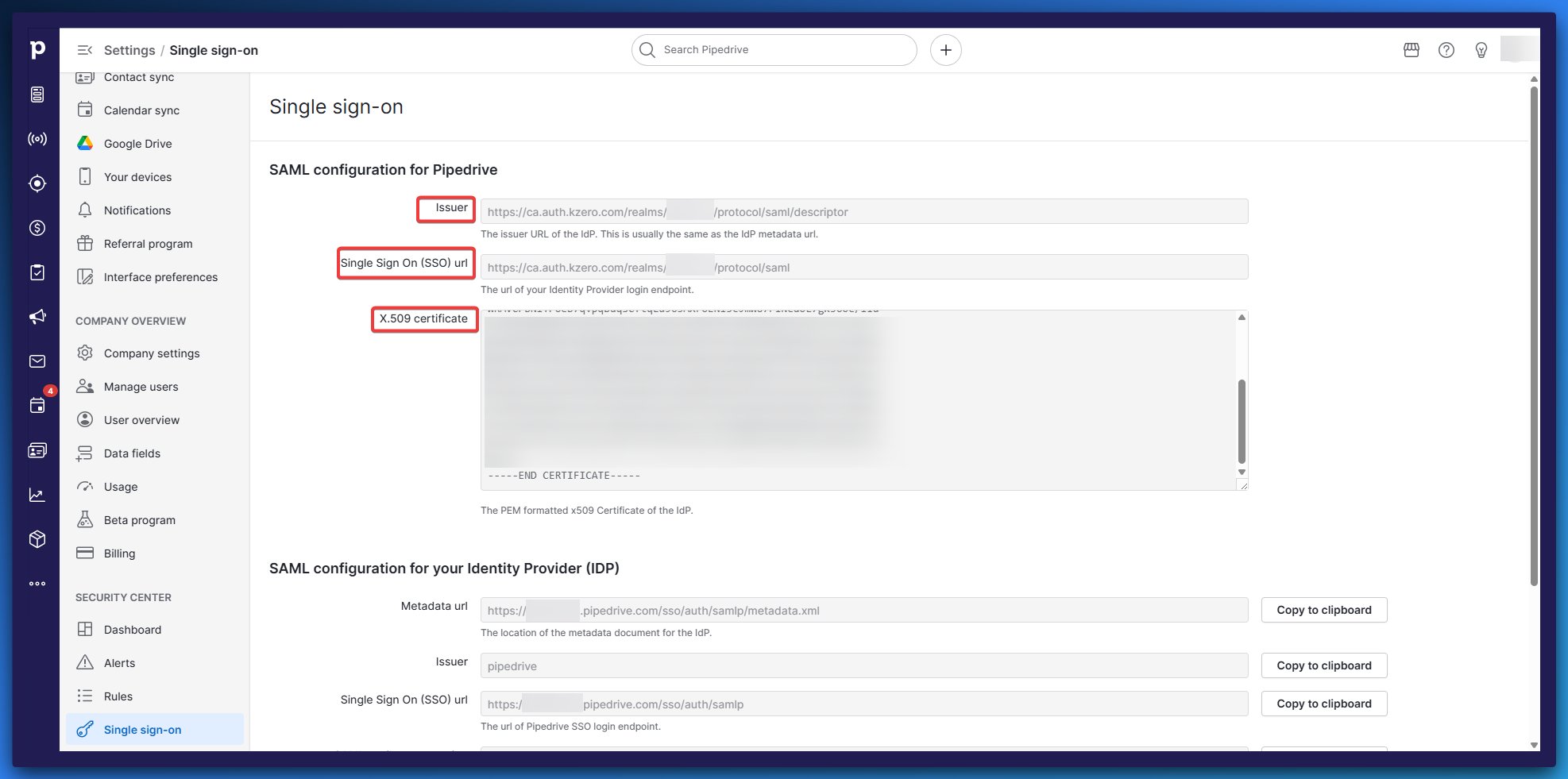Open Activities calendar icon with badge
Screen dimensions: 1568x779
point(37,406)
